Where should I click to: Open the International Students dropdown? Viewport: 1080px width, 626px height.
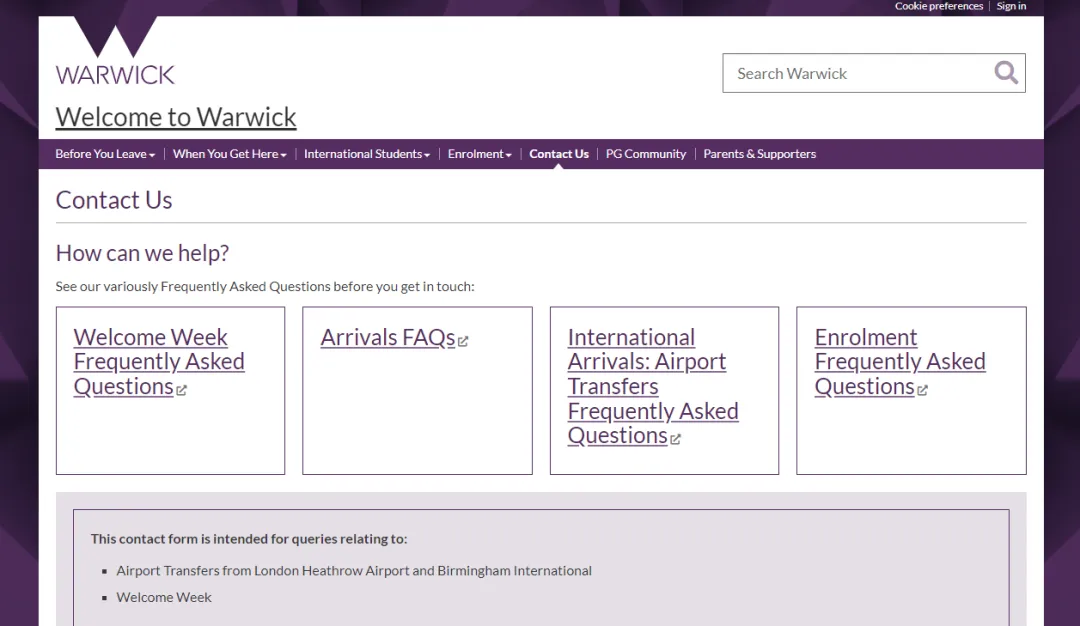[366, 154]
